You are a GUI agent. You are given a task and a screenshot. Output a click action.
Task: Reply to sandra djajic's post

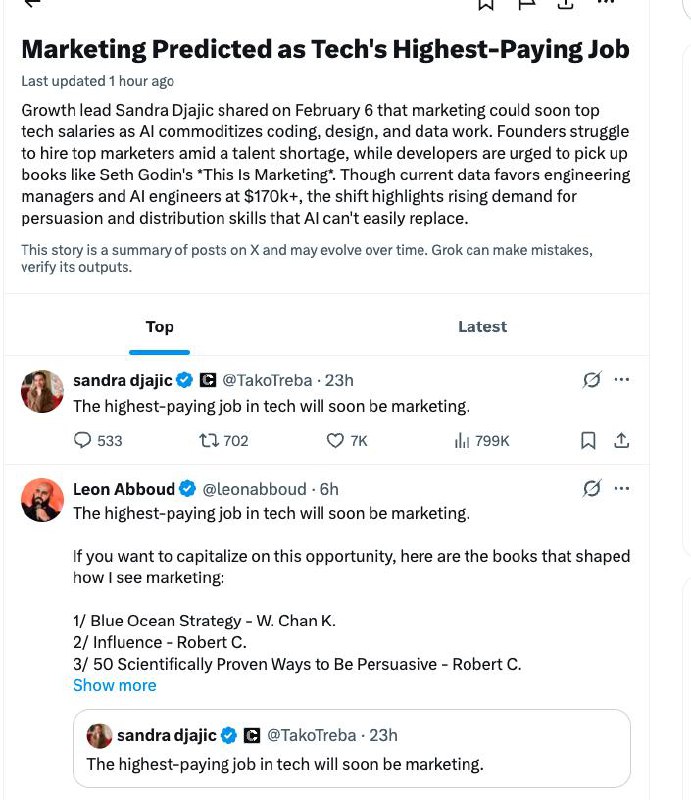[83, 440]
